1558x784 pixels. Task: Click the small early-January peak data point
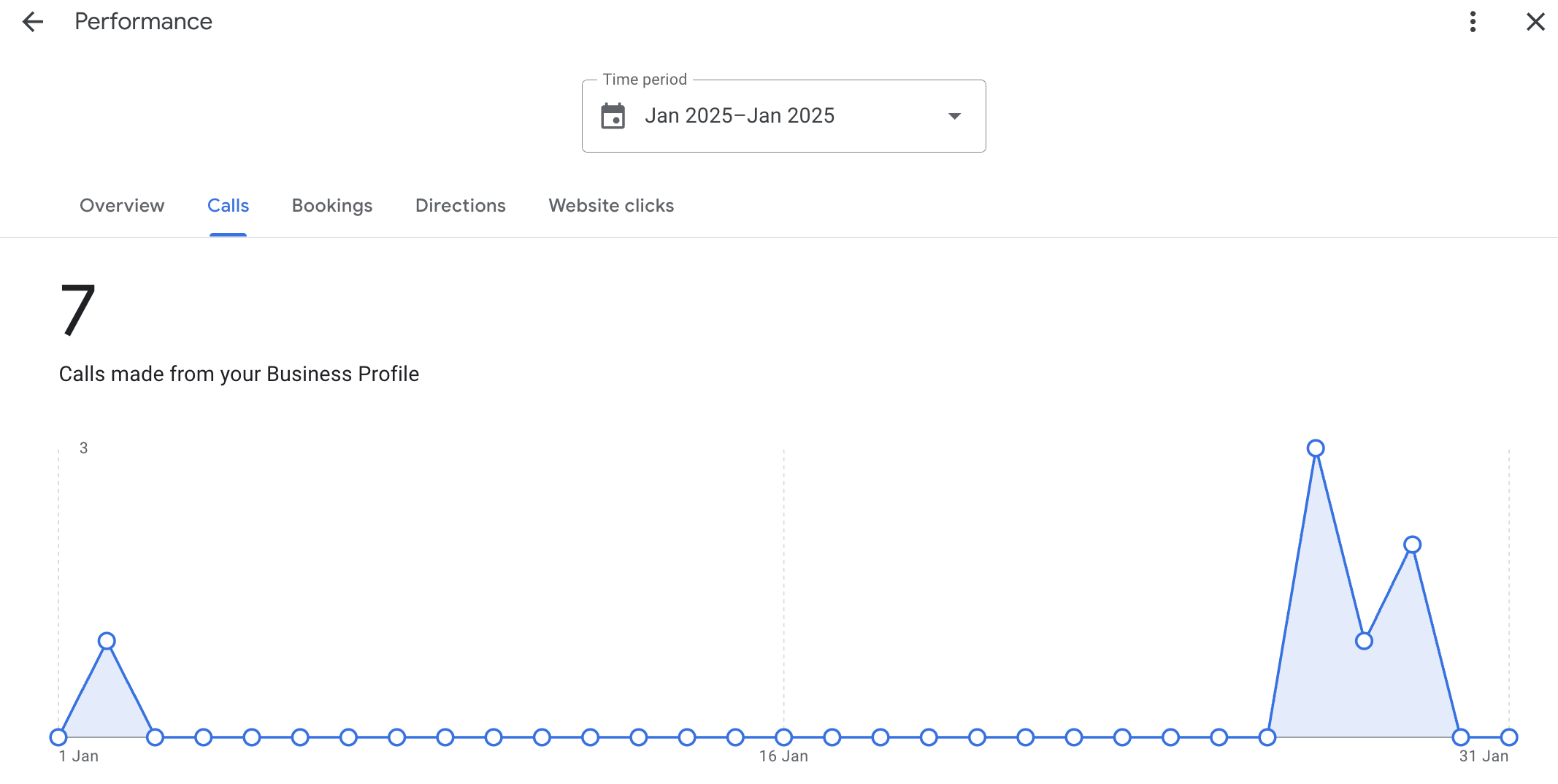pos(107,641)
